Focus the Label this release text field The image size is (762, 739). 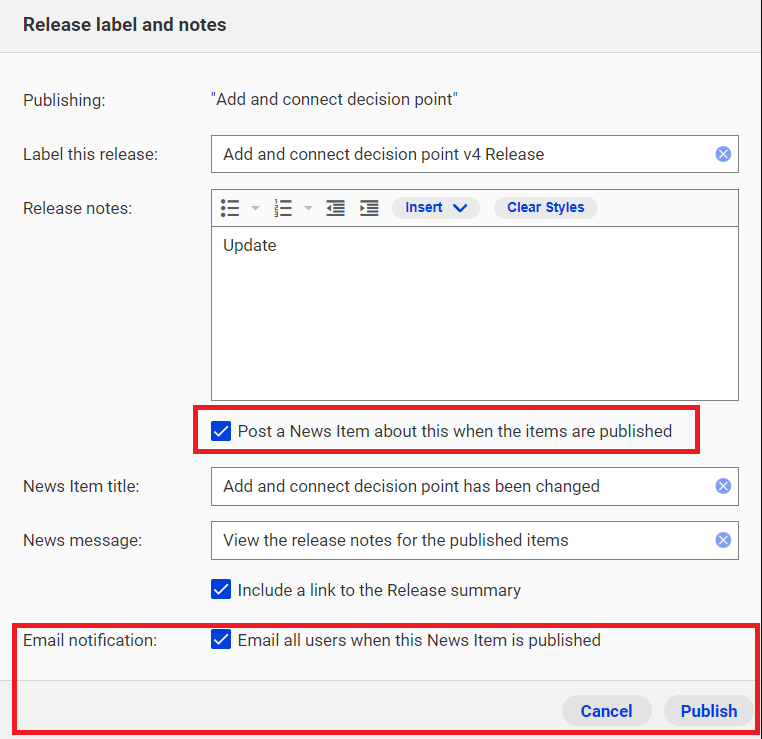click(462, 154)
